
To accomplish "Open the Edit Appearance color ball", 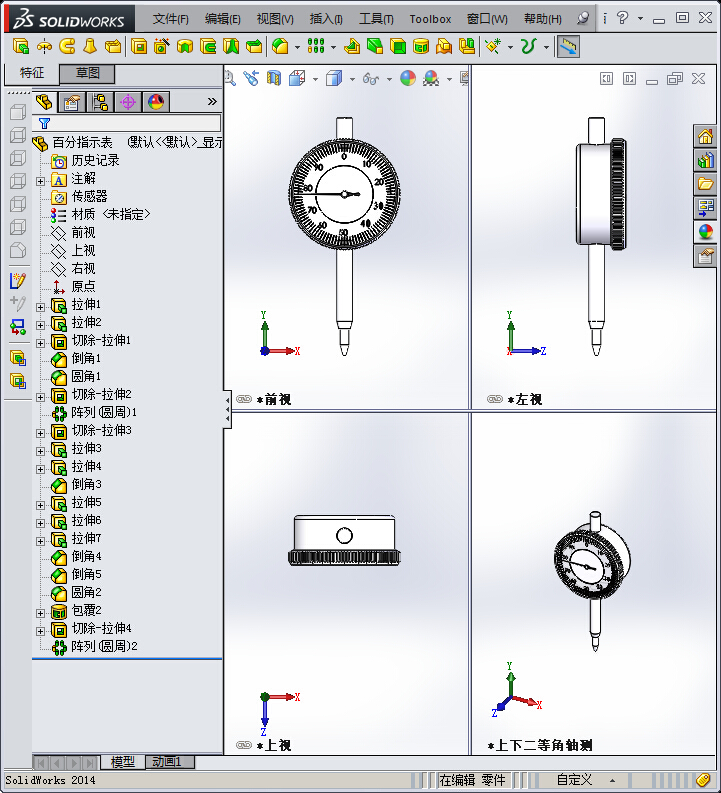I will point(408,78).
